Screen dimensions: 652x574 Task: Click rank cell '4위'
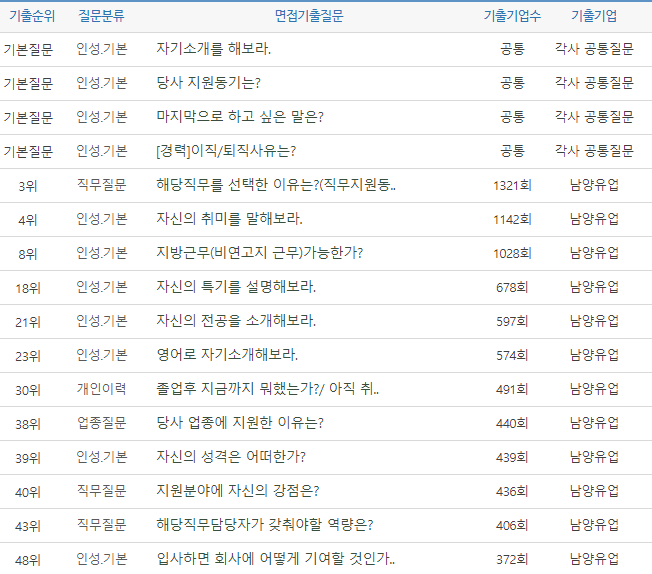[28, 220]
